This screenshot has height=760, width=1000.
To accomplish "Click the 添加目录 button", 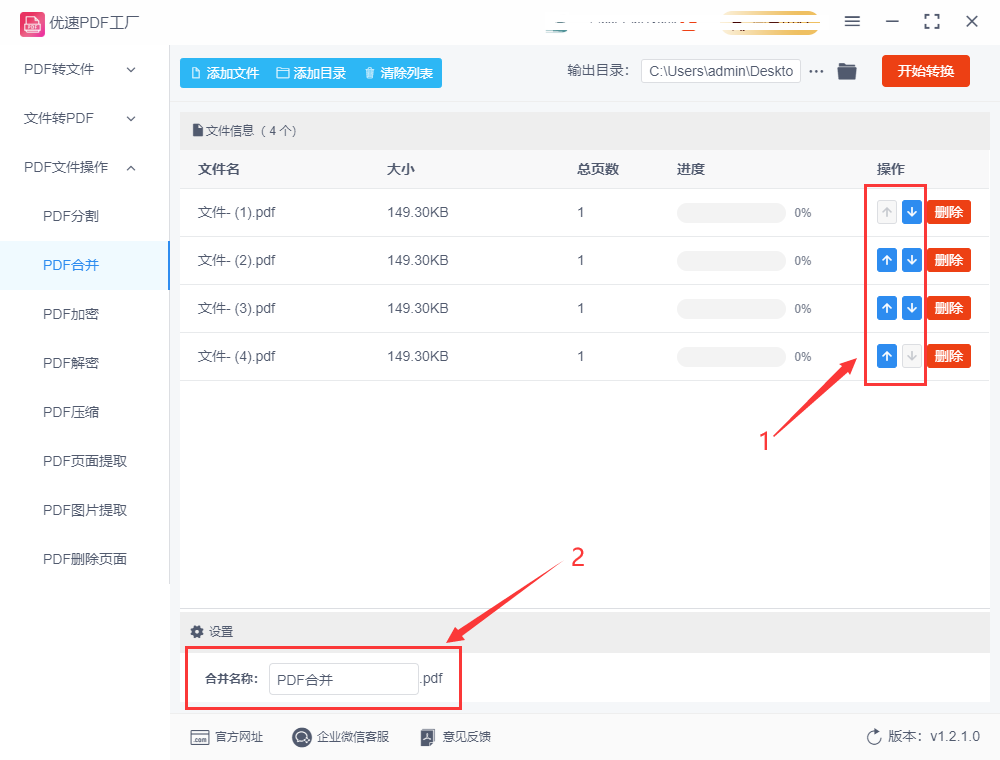I will (311, 73).
